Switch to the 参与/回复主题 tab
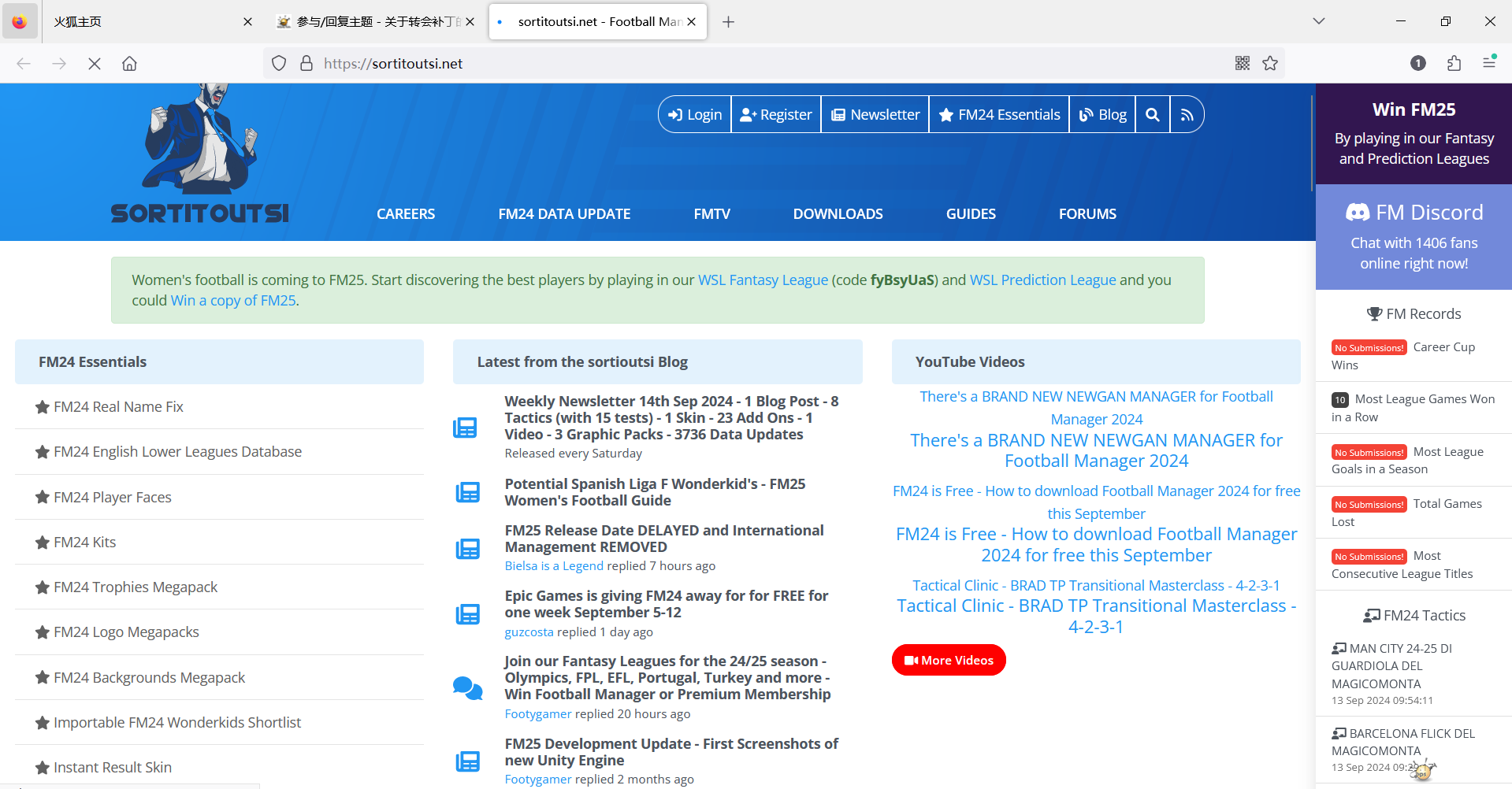 pos(374,22)
